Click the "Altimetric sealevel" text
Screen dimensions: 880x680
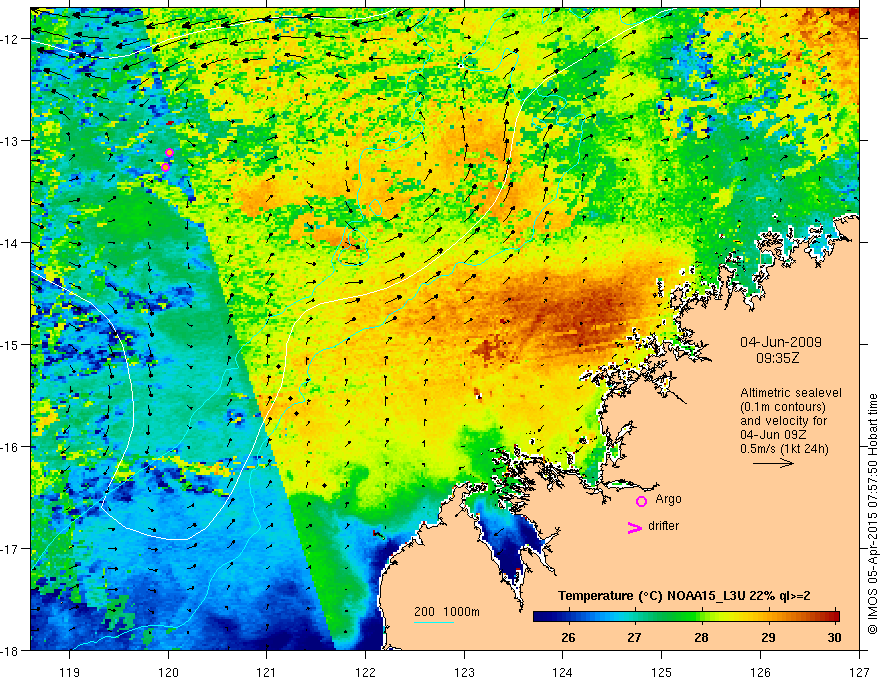[791, 393]
